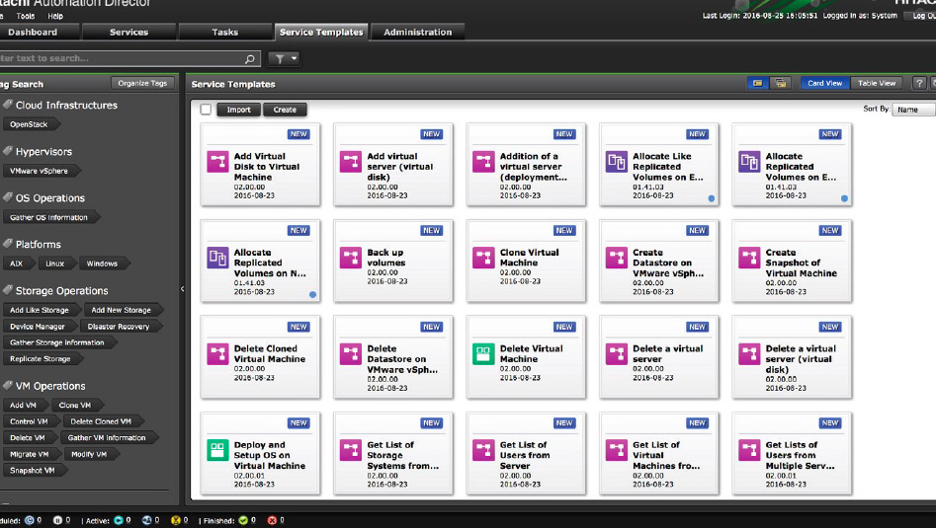Select the Clone VM tag
Viewport: 936px width, 528px height.
pos(76,406)
